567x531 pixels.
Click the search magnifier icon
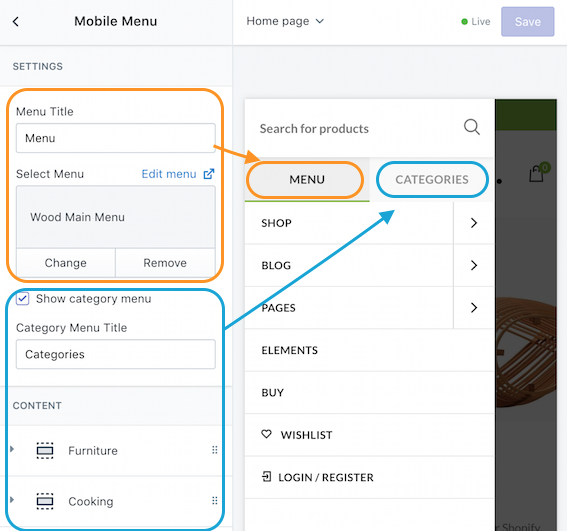point(472,127)
